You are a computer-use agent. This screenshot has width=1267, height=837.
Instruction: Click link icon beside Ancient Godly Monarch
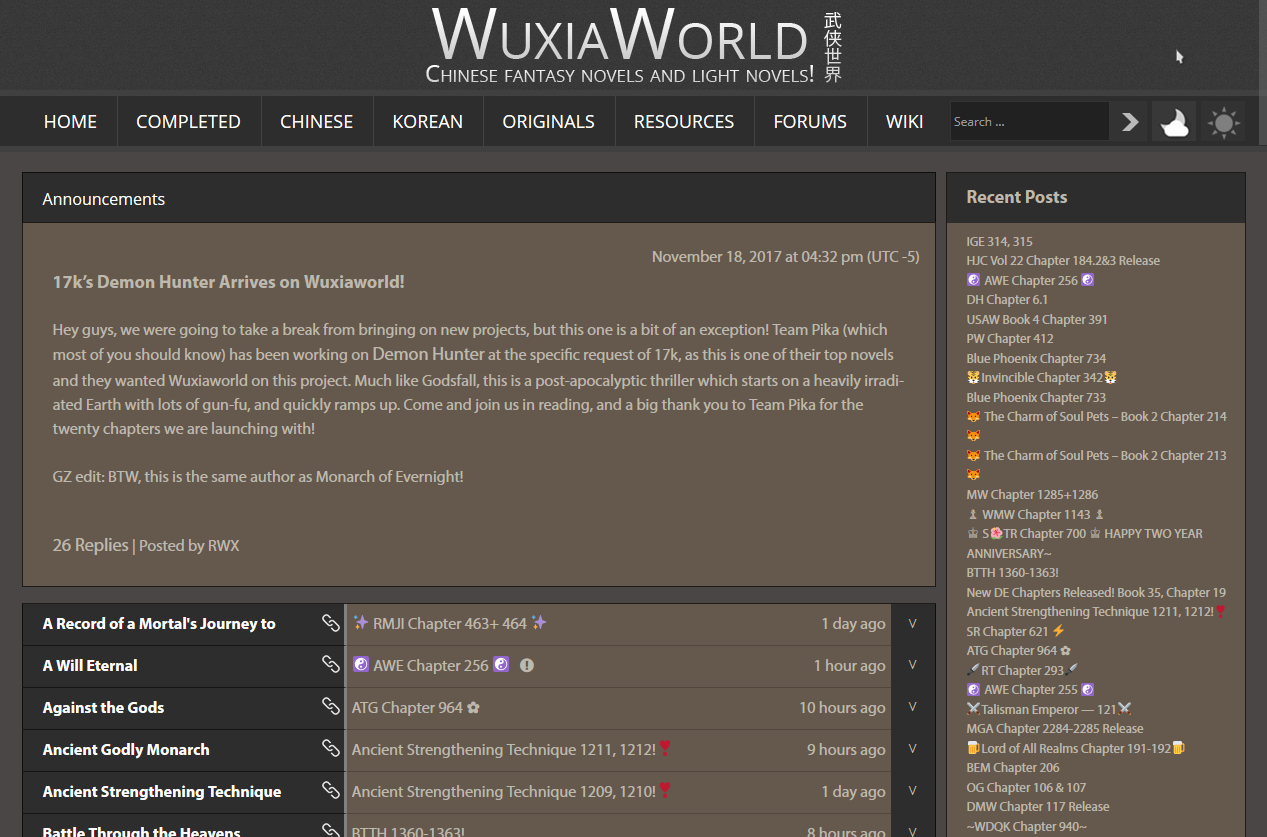331,749
